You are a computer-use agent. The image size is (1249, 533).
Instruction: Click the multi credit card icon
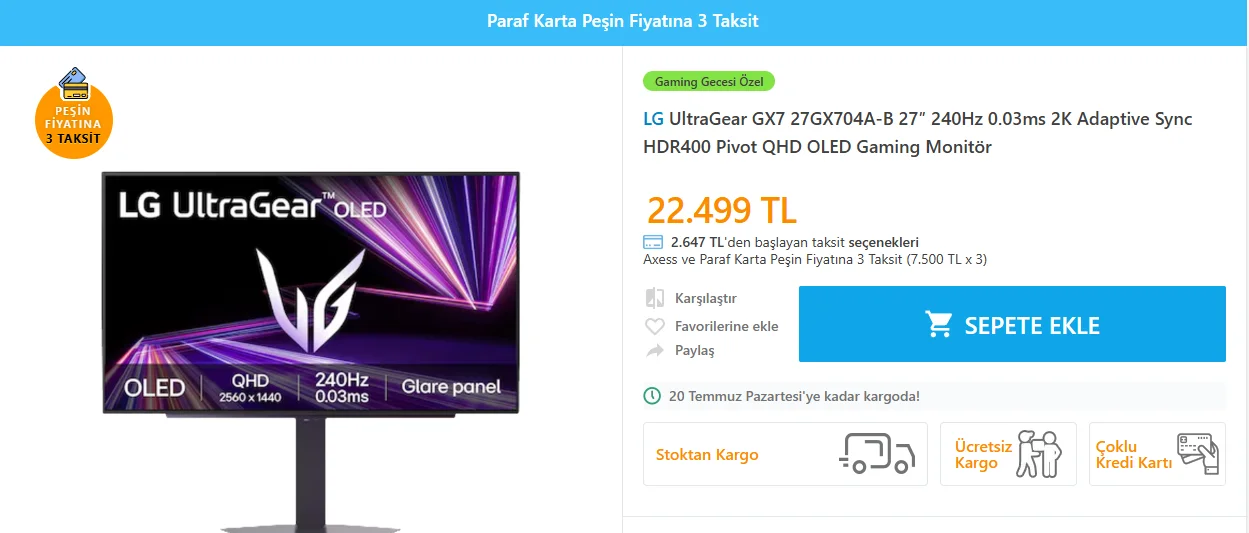[x=1197, y=454]
